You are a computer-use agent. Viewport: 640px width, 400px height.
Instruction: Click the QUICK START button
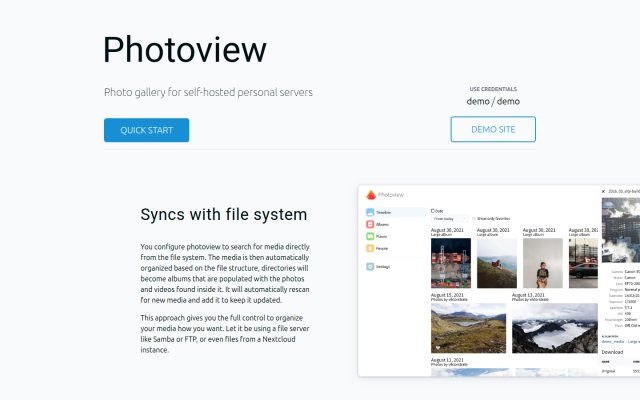click(146, 130)
